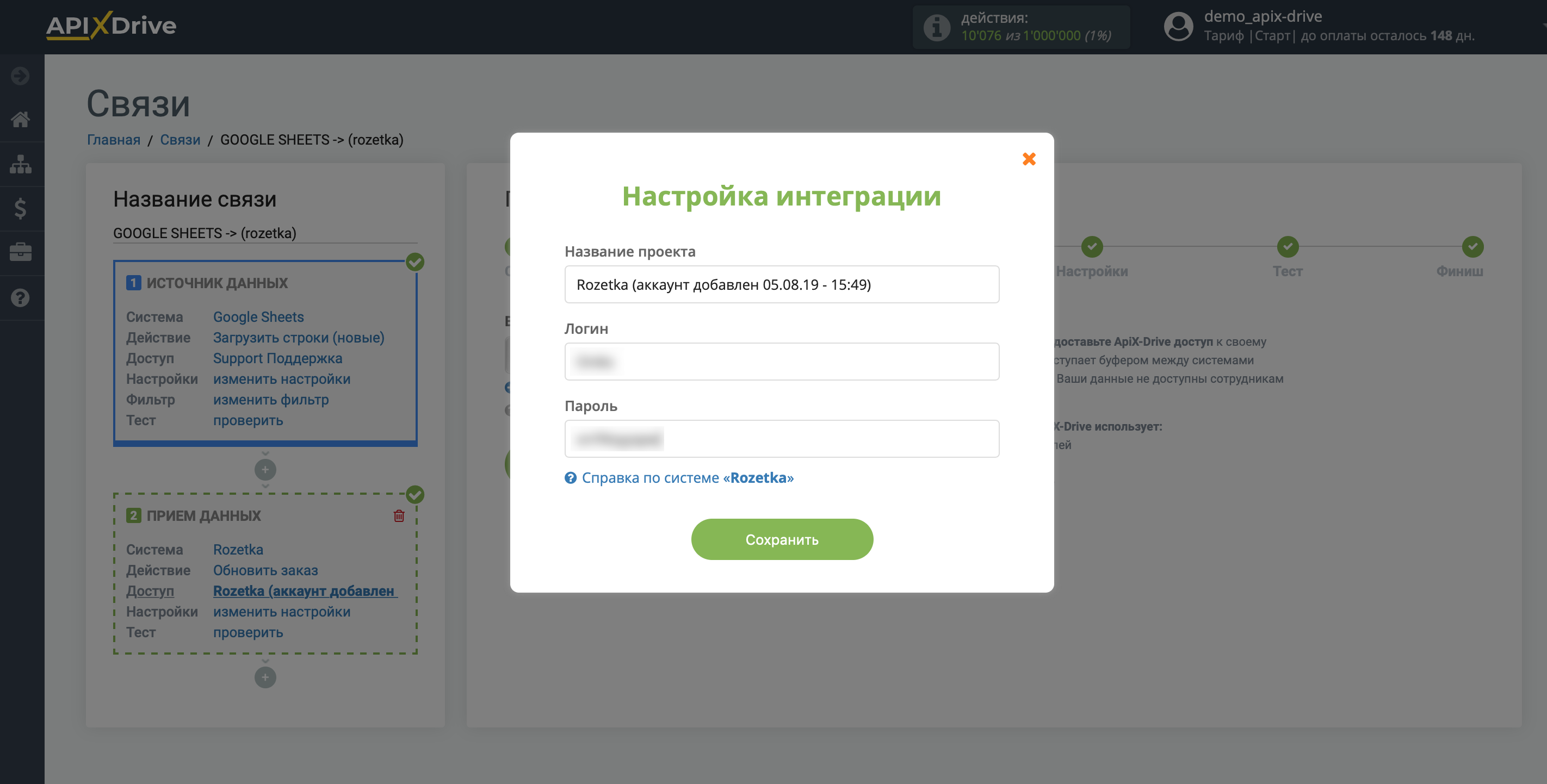Add step with plus below ПРИЕМ ДАННЫХ

(265, 677)
